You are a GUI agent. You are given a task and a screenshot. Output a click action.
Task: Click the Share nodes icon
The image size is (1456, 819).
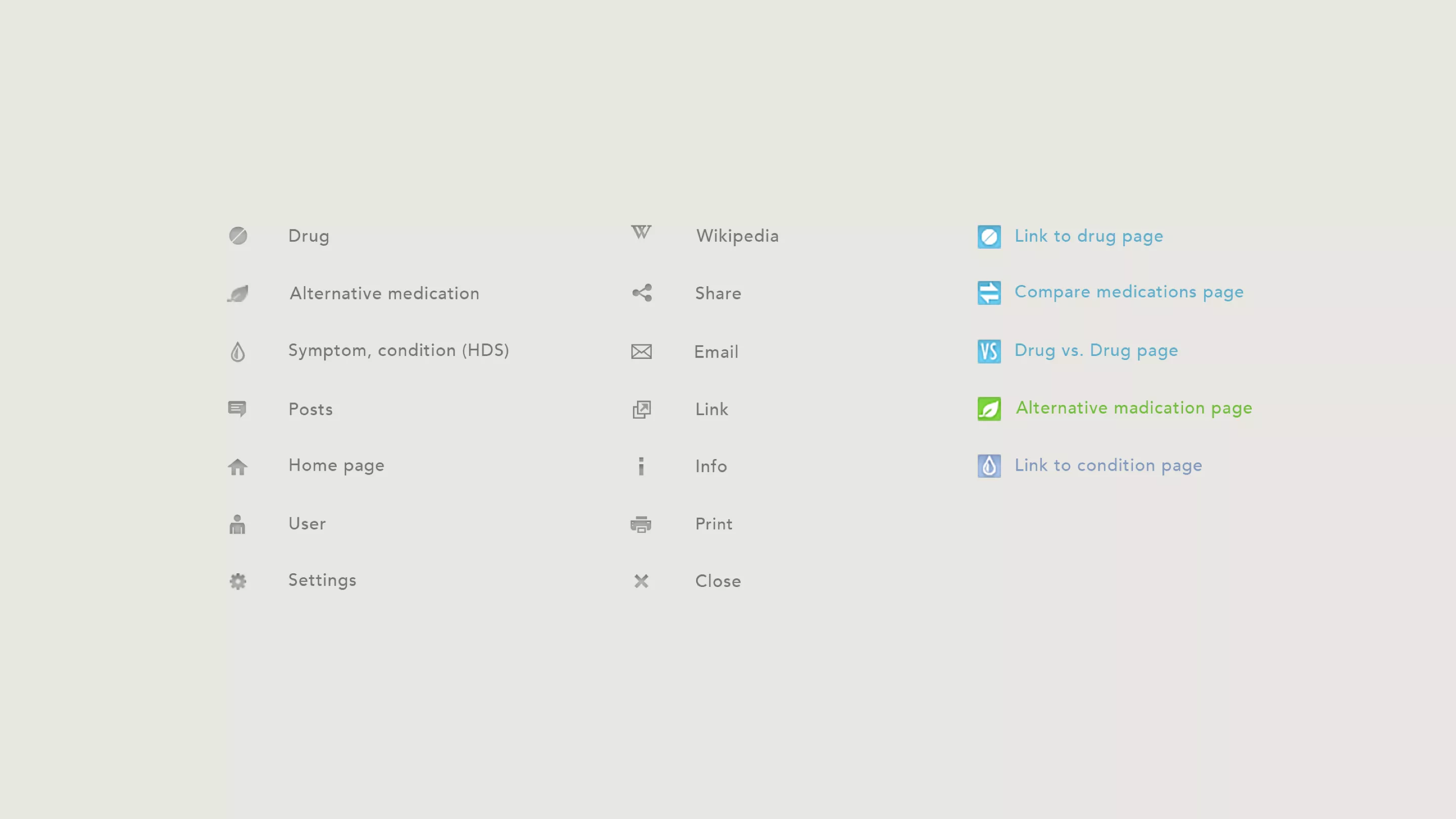pos(642,293)
